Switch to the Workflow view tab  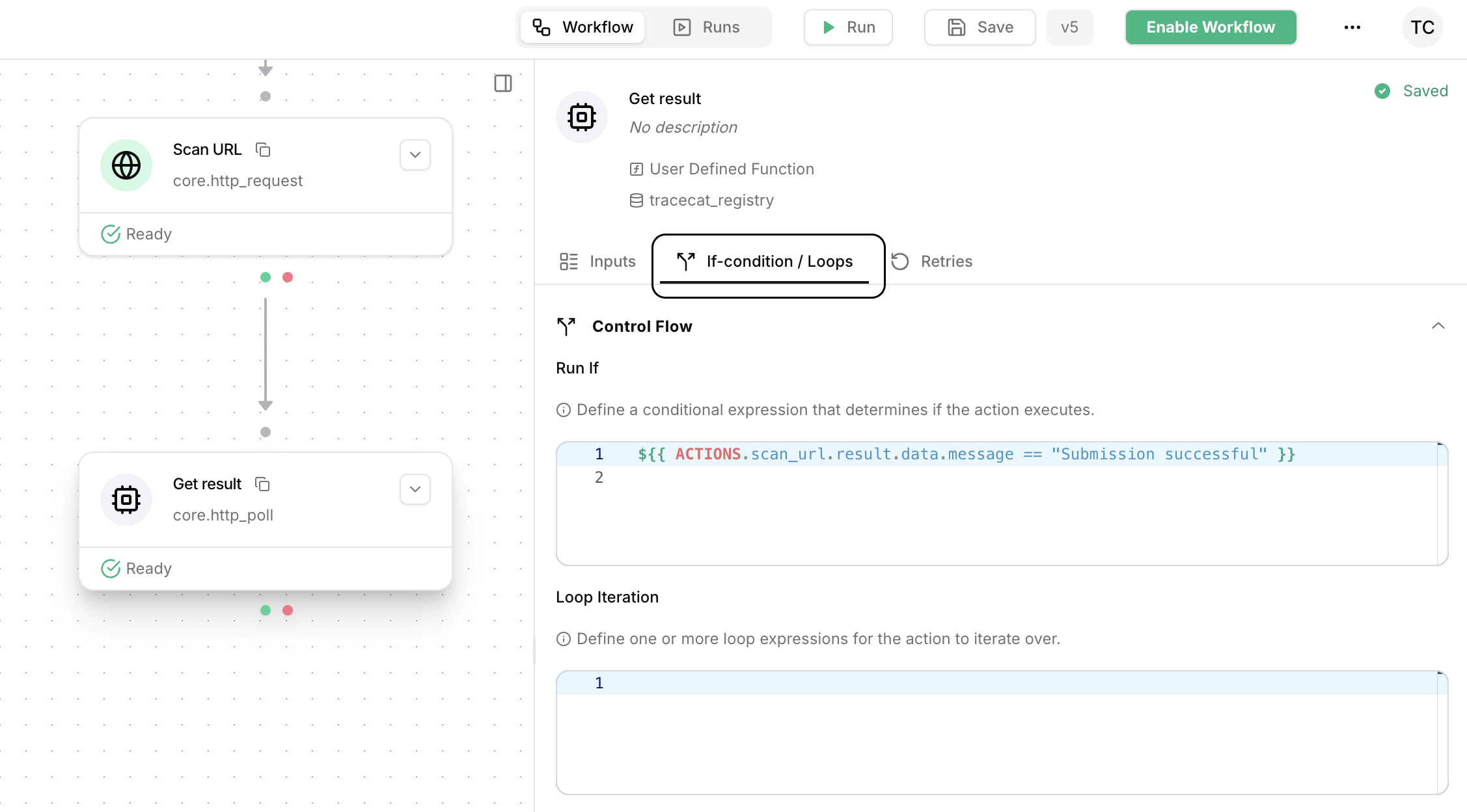coord(583,27)
